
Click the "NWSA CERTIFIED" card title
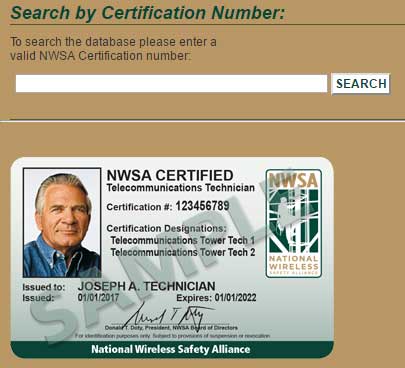point(170,175)
